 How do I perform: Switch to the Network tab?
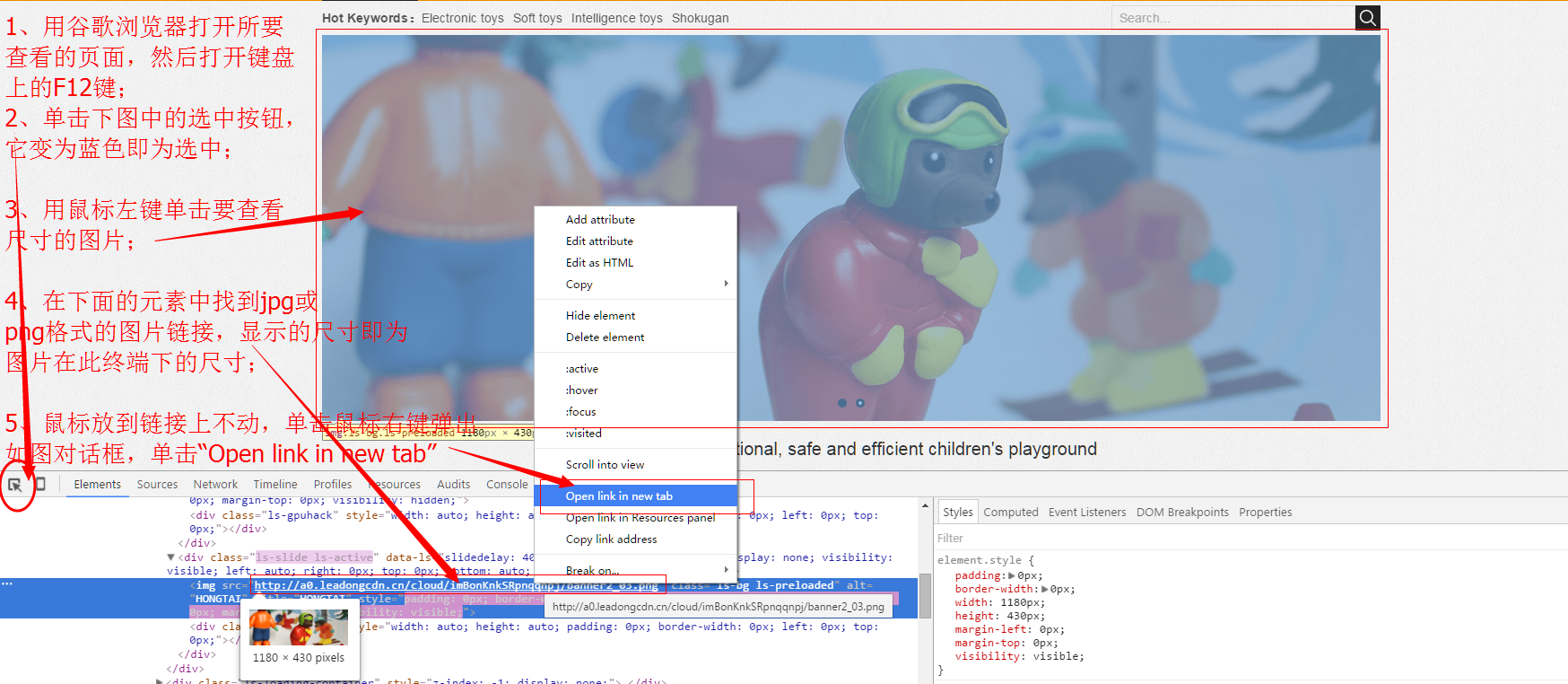pyautogui.click(x=215, y=484)
